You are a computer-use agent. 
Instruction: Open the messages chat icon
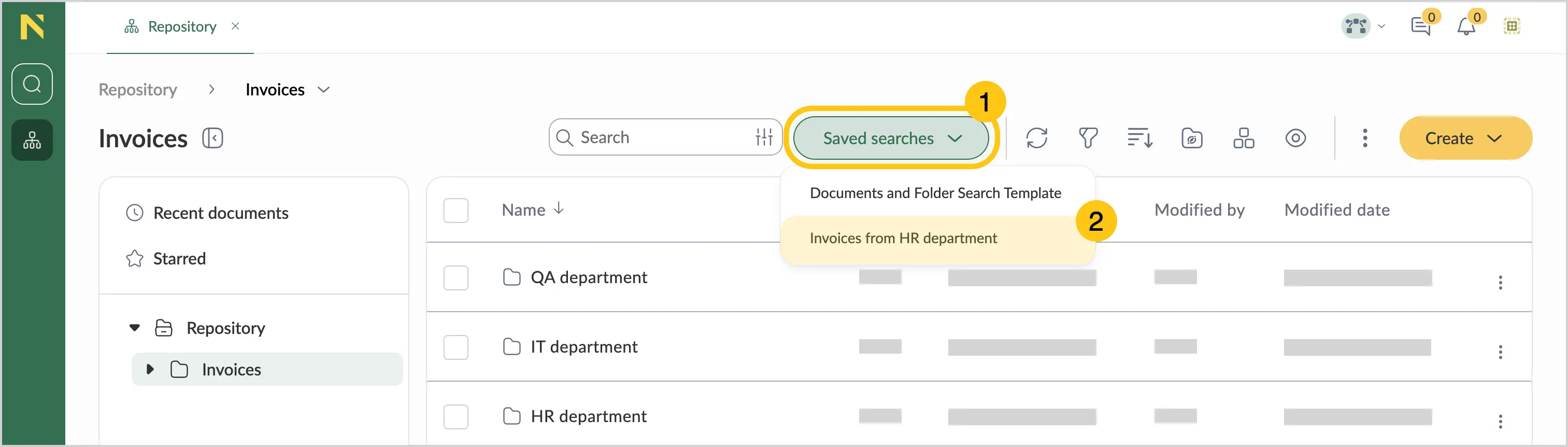[1421, 26]
